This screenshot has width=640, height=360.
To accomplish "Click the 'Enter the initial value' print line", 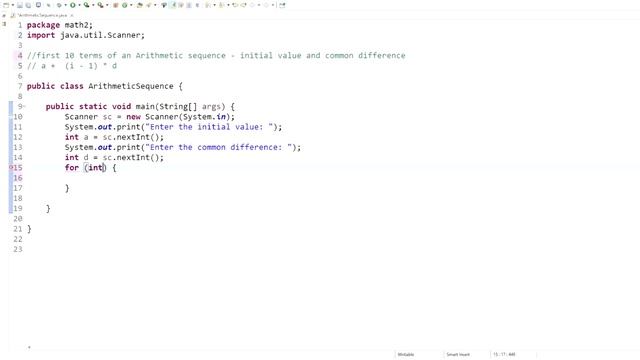I will tap(173, 127).
